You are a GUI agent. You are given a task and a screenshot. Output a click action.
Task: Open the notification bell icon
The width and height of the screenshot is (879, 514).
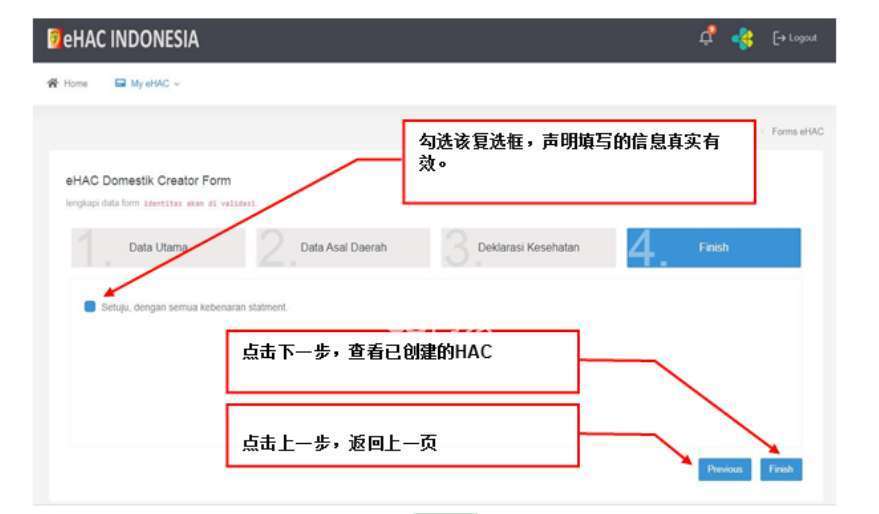[x=706, y=37]
